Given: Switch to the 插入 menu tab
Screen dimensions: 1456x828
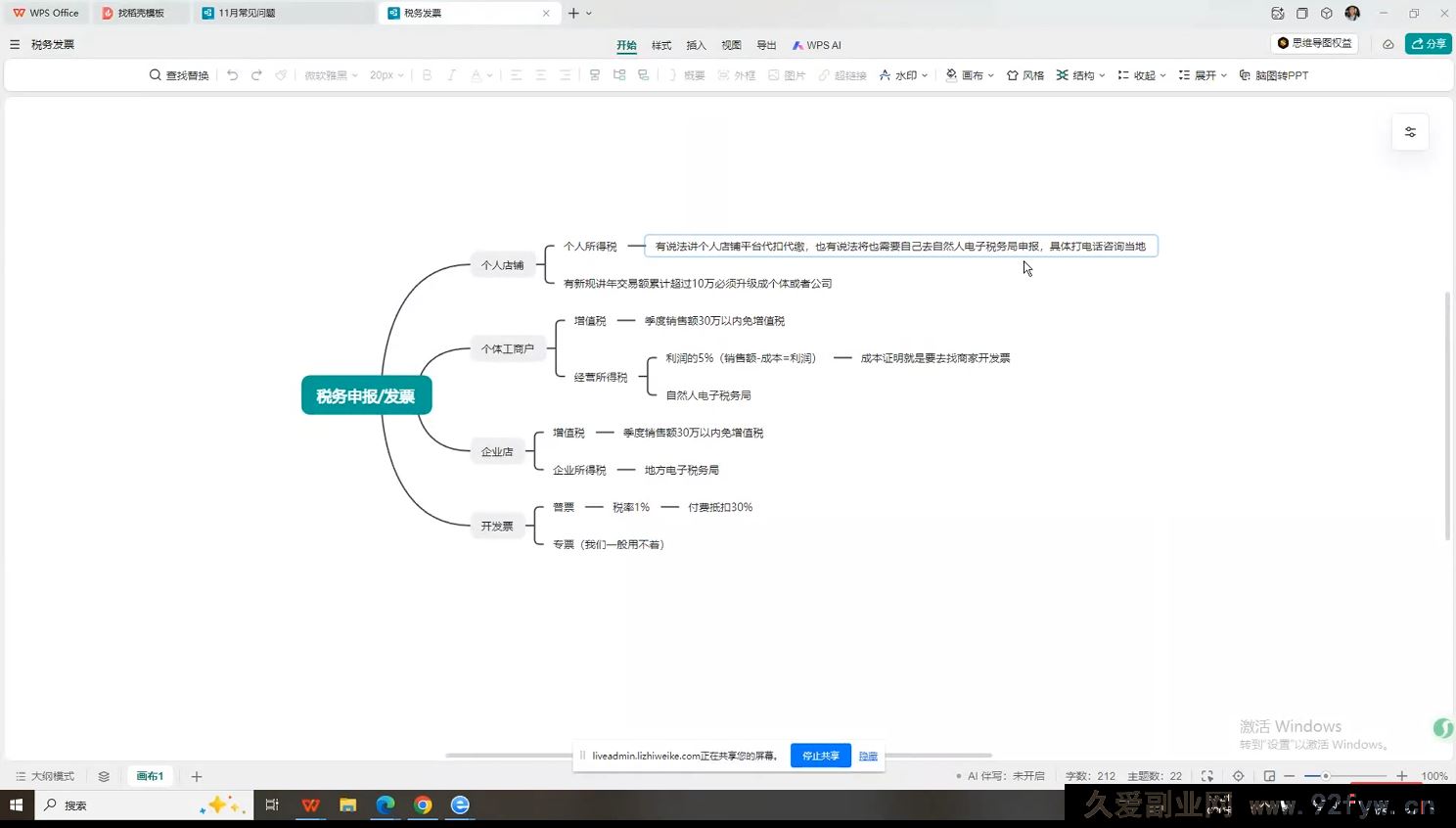Looking at the screenshot, I should (696, 45).
